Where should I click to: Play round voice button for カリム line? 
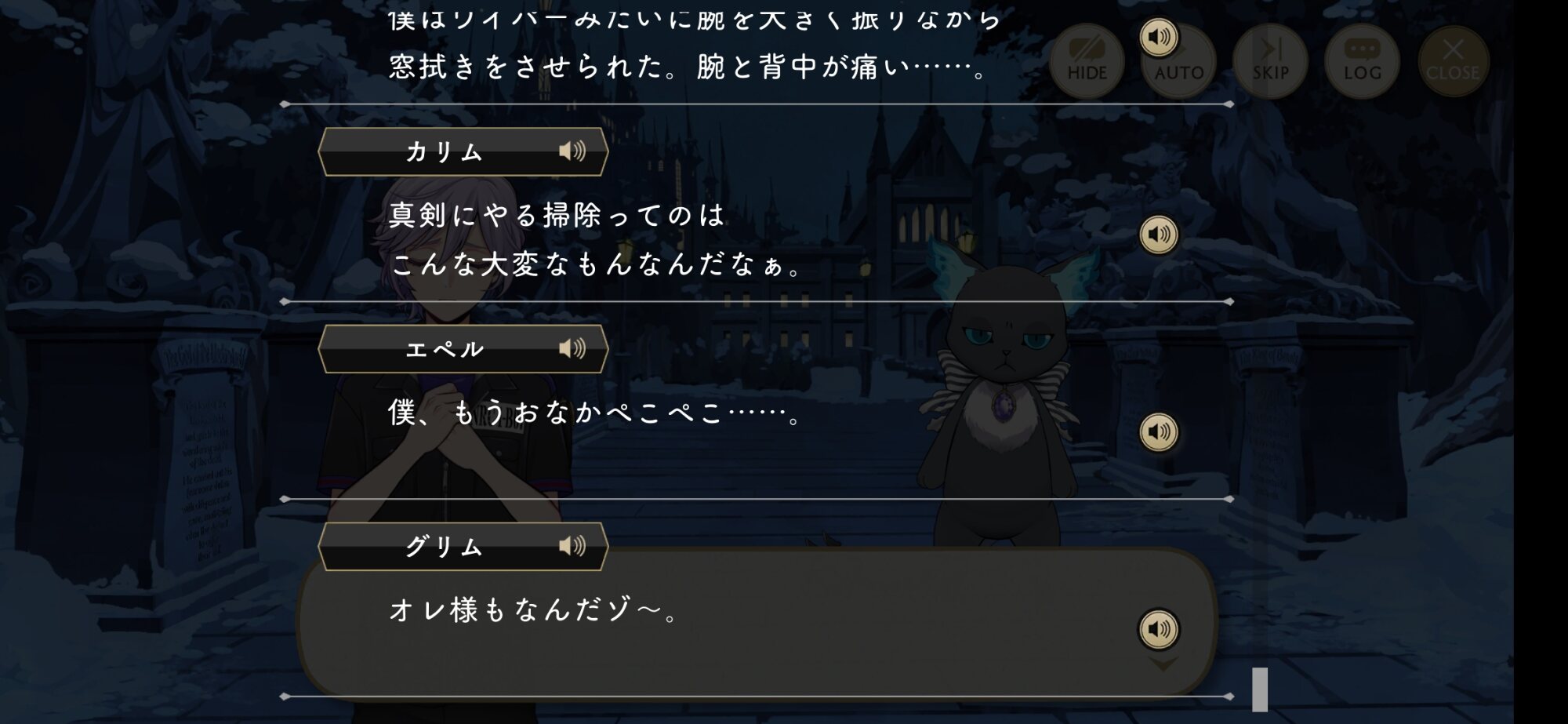pos(1159,235)
